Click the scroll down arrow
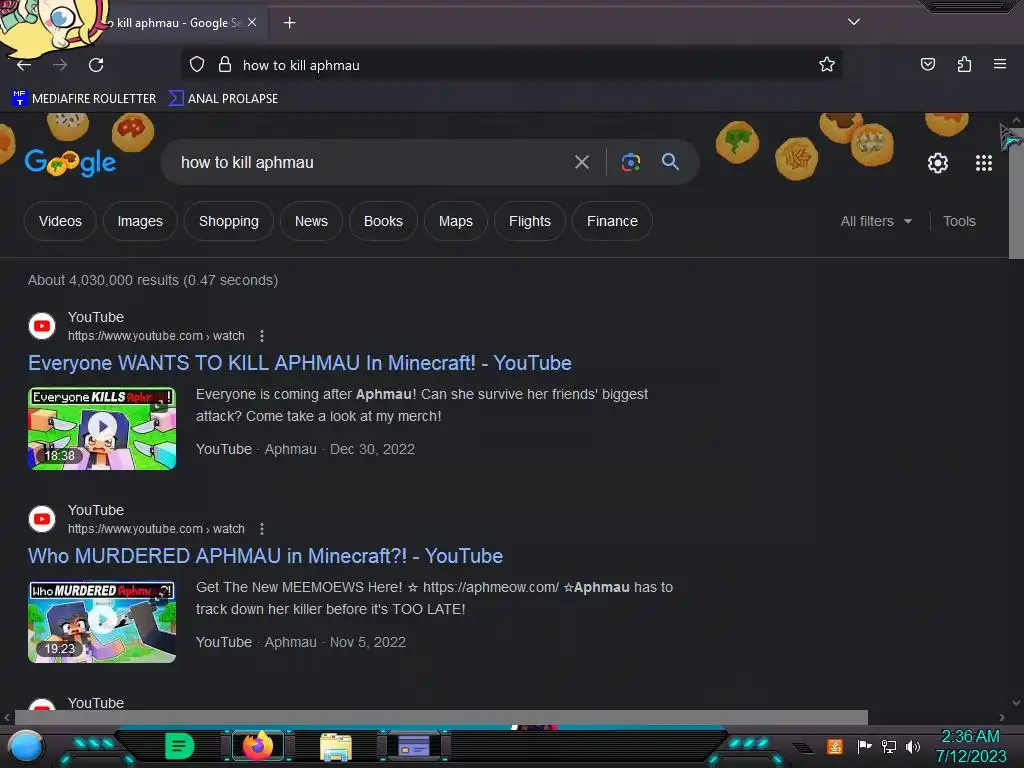Screen dimensions: 1024x768 pos(1016,703)
